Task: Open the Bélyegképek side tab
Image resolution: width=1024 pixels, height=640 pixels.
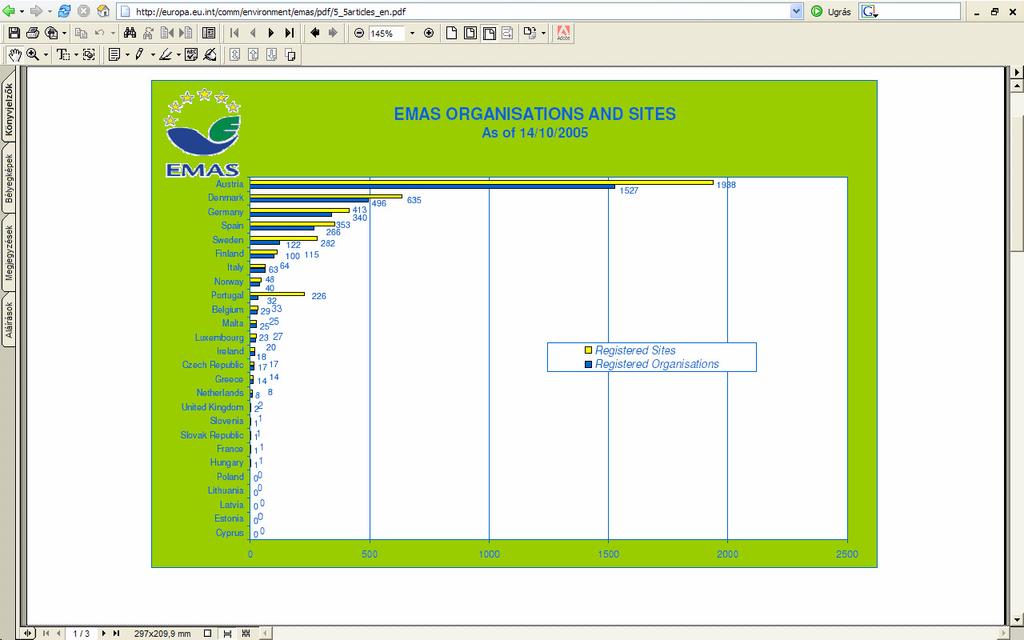Action: point(8,178)
